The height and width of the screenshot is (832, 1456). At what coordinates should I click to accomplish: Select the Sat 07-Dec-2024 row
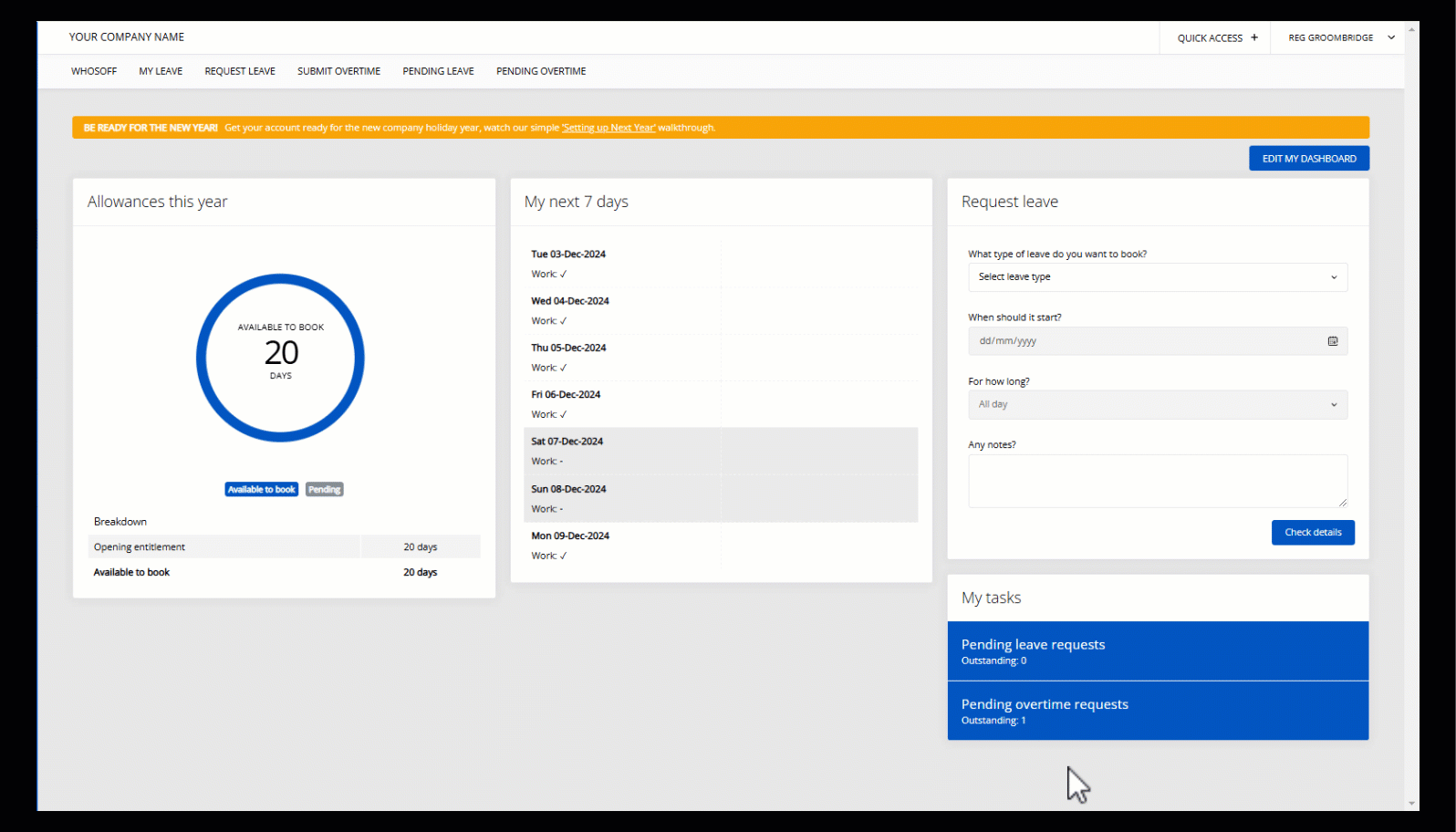pyautogui.click(x=721, y=452)
